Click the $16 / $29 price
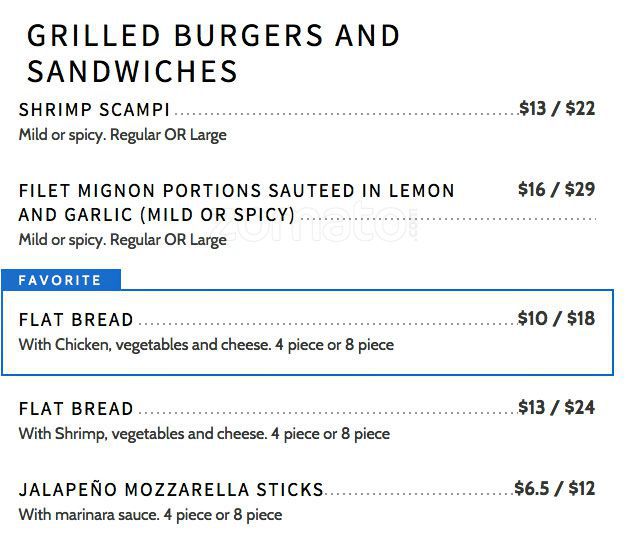This screenshot has height=546, width=627. [x=556, y=189]
